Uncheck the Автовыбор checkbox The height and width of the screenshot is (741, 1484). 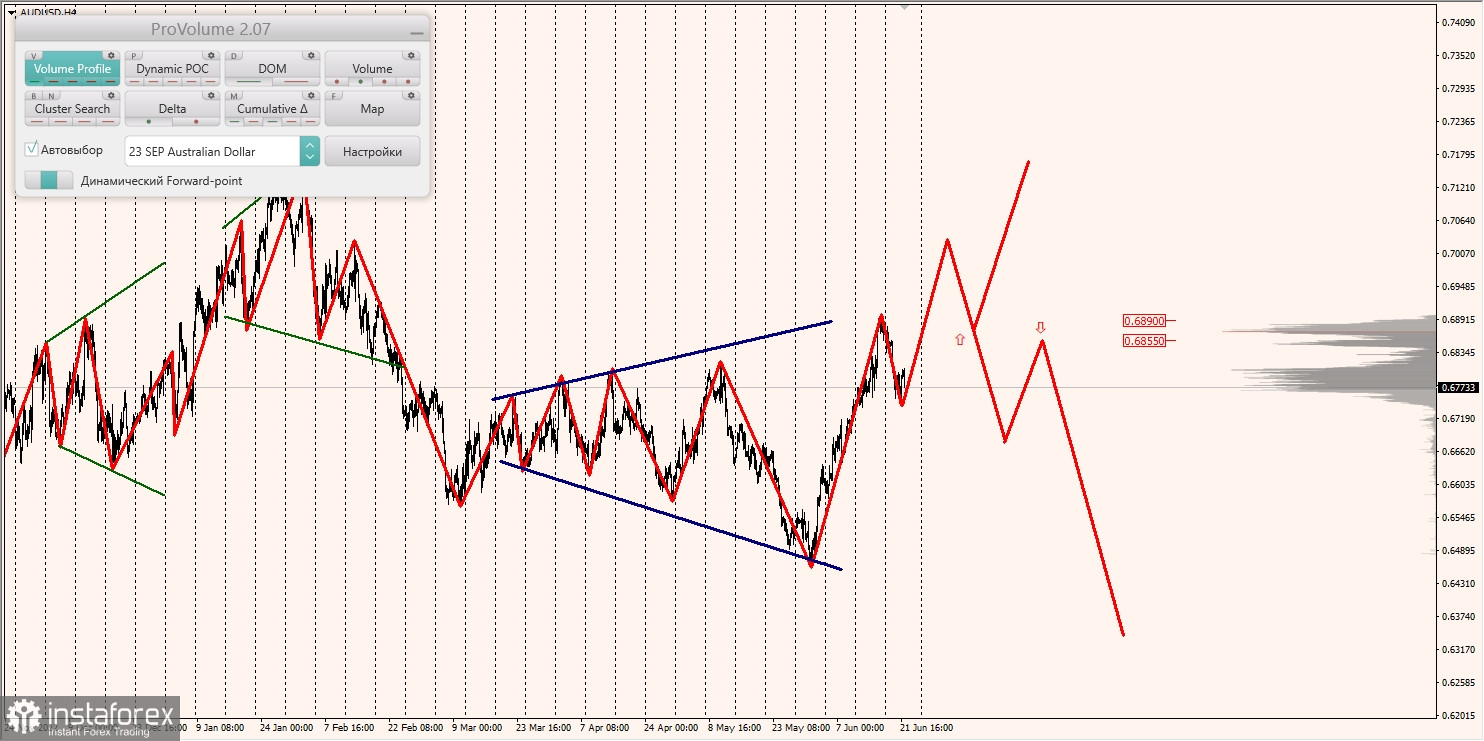coord(32,149)
